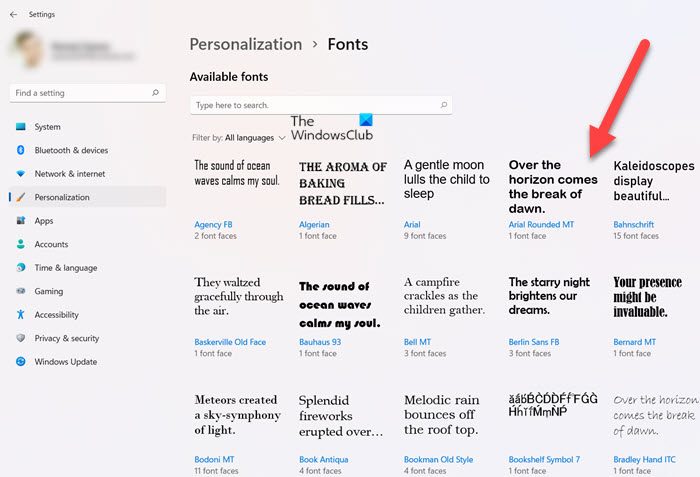Open Apps section icon

pos(20,221)
